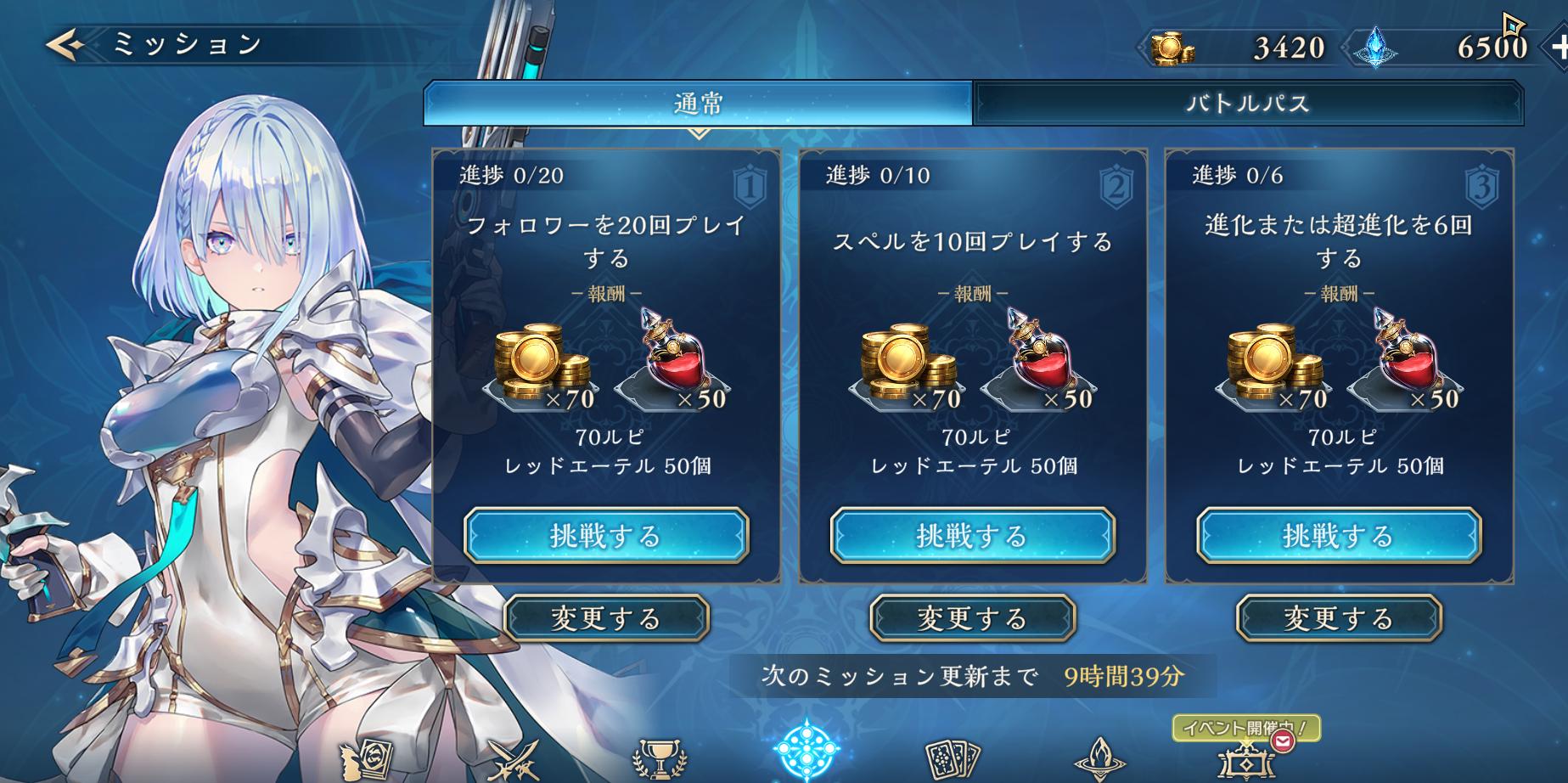Click 挑戦する for the follower mission
Screen dimensions: 1568x783
[606, 536]
